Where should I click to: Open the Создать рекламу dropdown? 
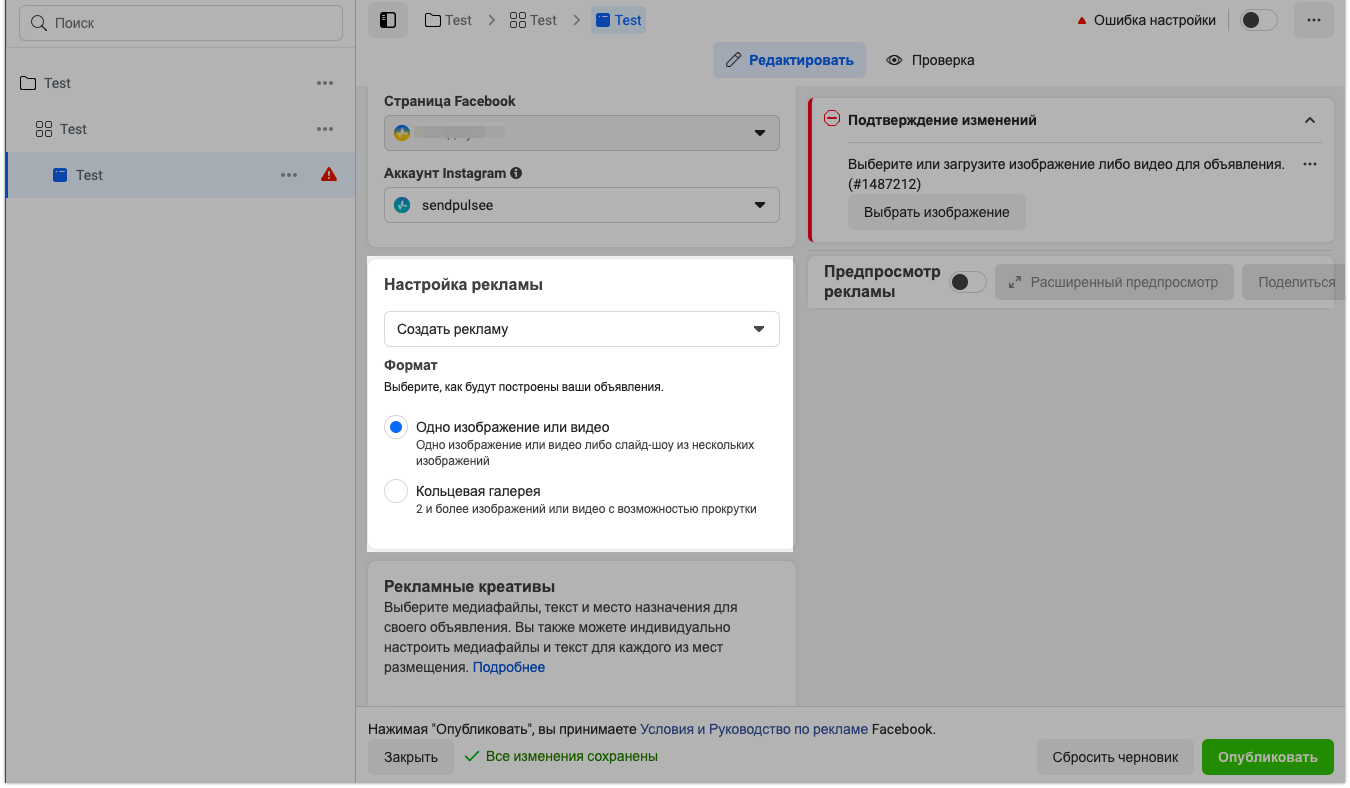581,329
